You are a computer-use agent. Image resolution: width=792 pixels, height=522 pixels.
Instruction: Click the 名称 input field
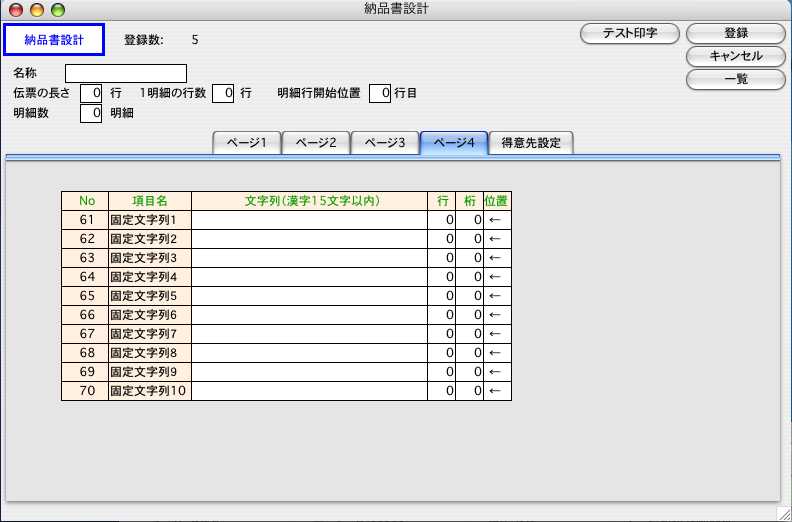point(126,73)
